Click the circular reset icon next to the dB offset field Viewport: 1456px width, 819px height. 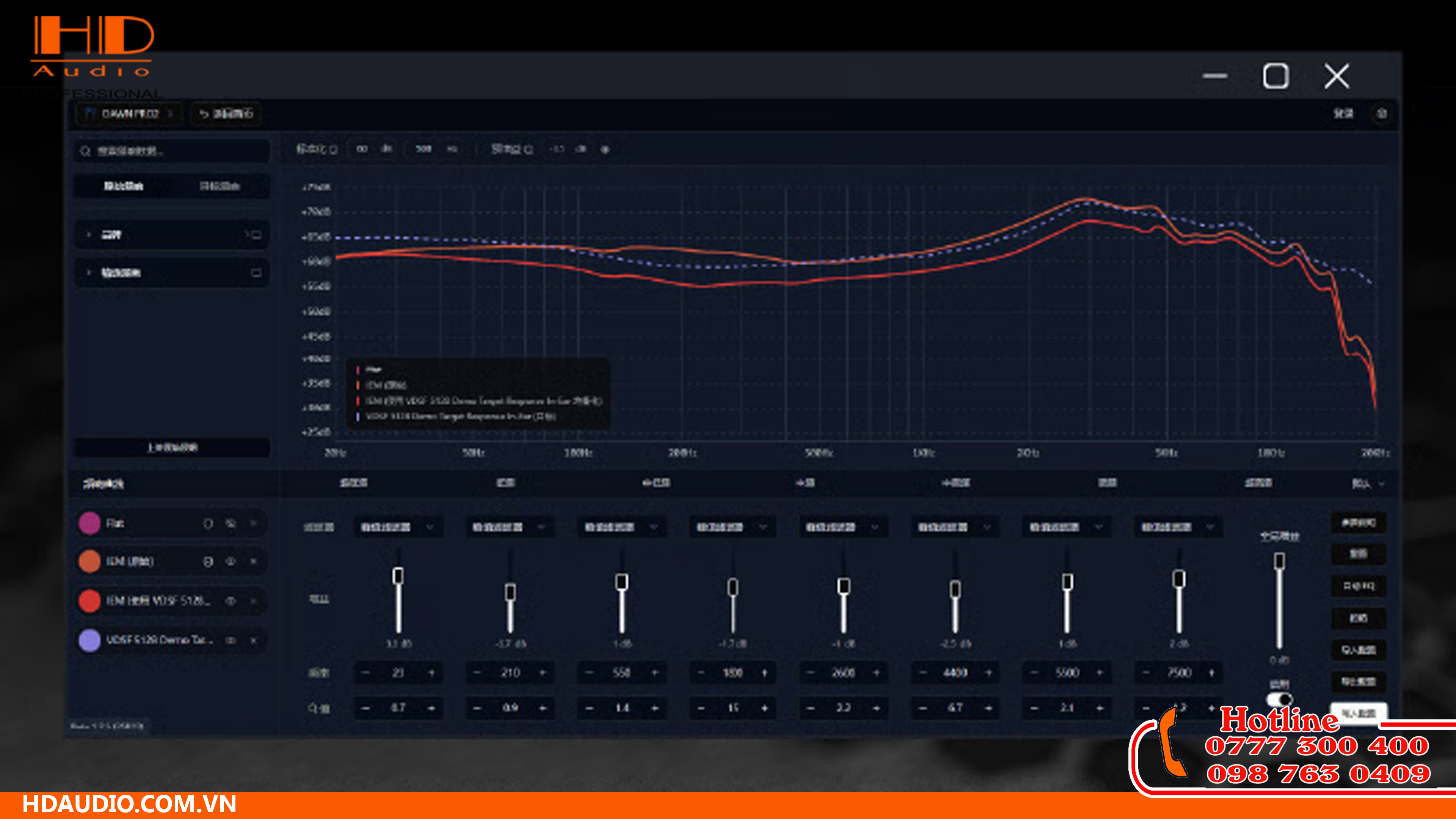[x=605, y=149]
